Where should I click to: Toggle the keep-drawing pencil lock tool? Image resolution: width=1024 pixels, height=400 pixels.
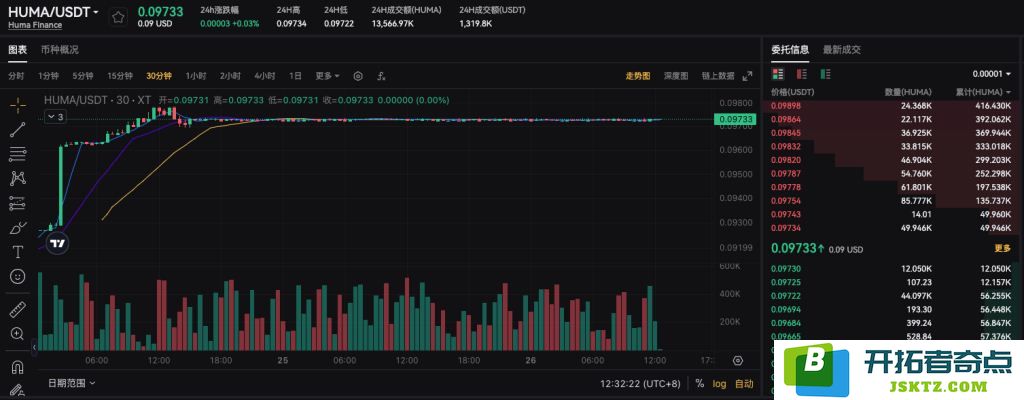click(x=18, y=390)
